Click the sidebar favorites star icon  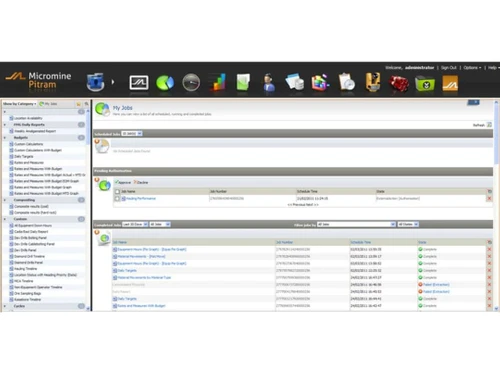point(79,104)
